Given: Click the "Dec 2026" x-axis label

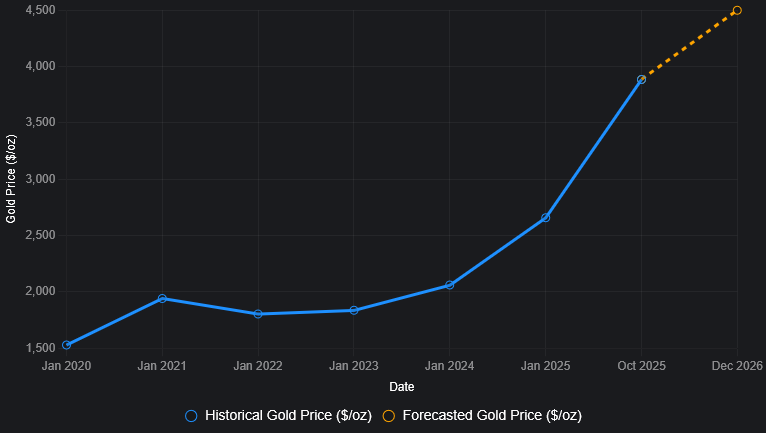Looking at the screenshot, I should pos(736,366).
